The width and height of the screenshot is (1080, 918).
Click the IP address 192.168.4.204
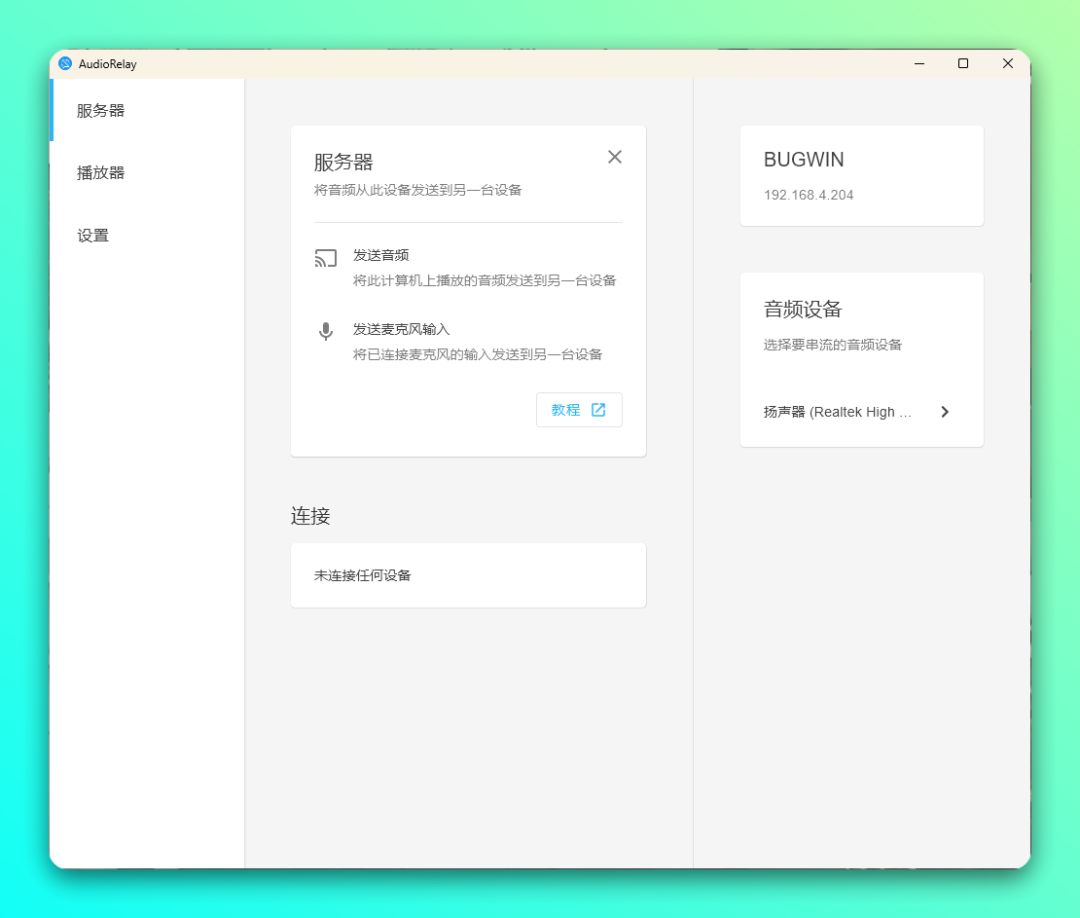tap(809, 195)
